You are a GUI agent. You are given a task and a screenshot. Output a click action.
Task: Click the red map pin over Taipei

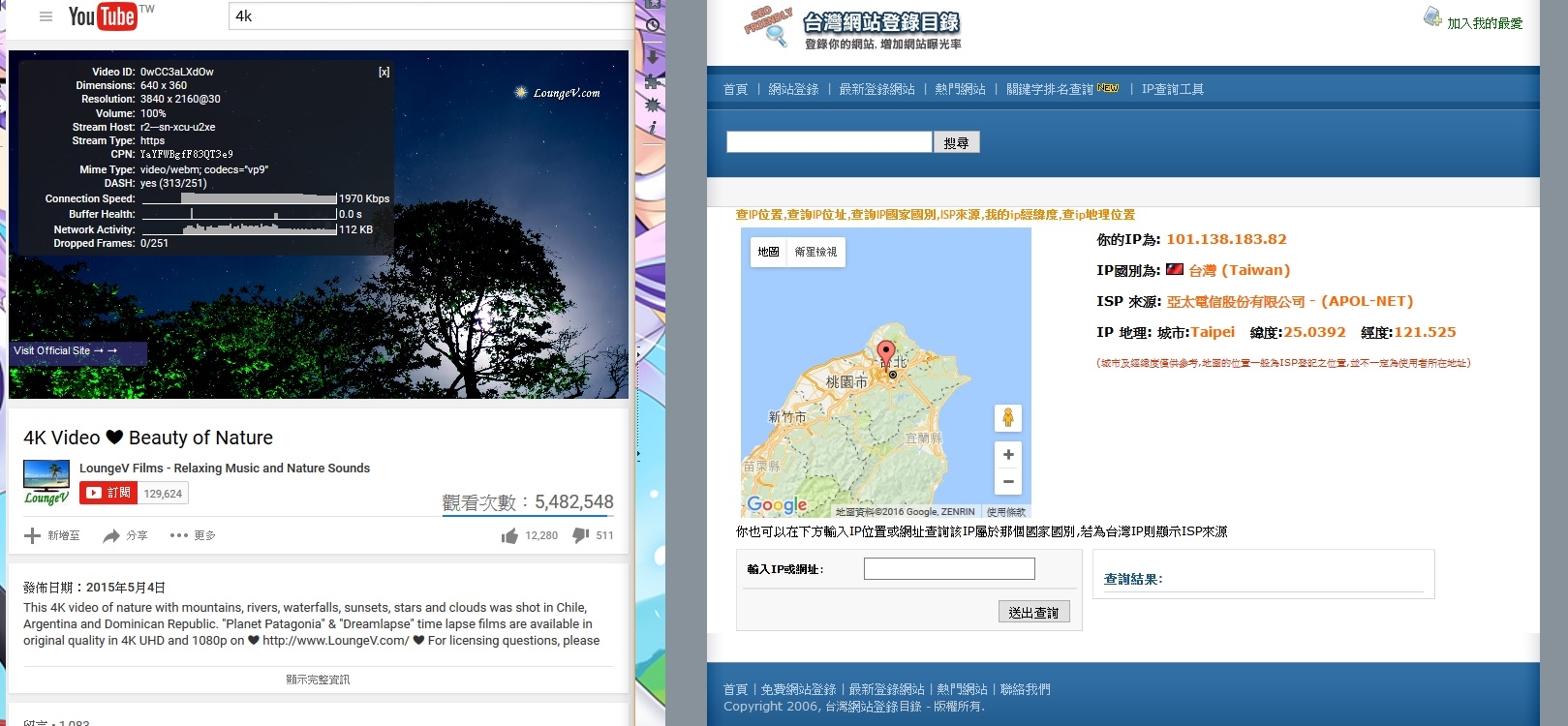point(885,353)
